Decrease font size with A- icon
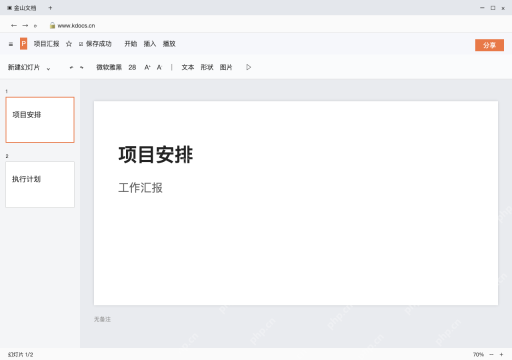512x360 pixels. (x=159, y=67)
